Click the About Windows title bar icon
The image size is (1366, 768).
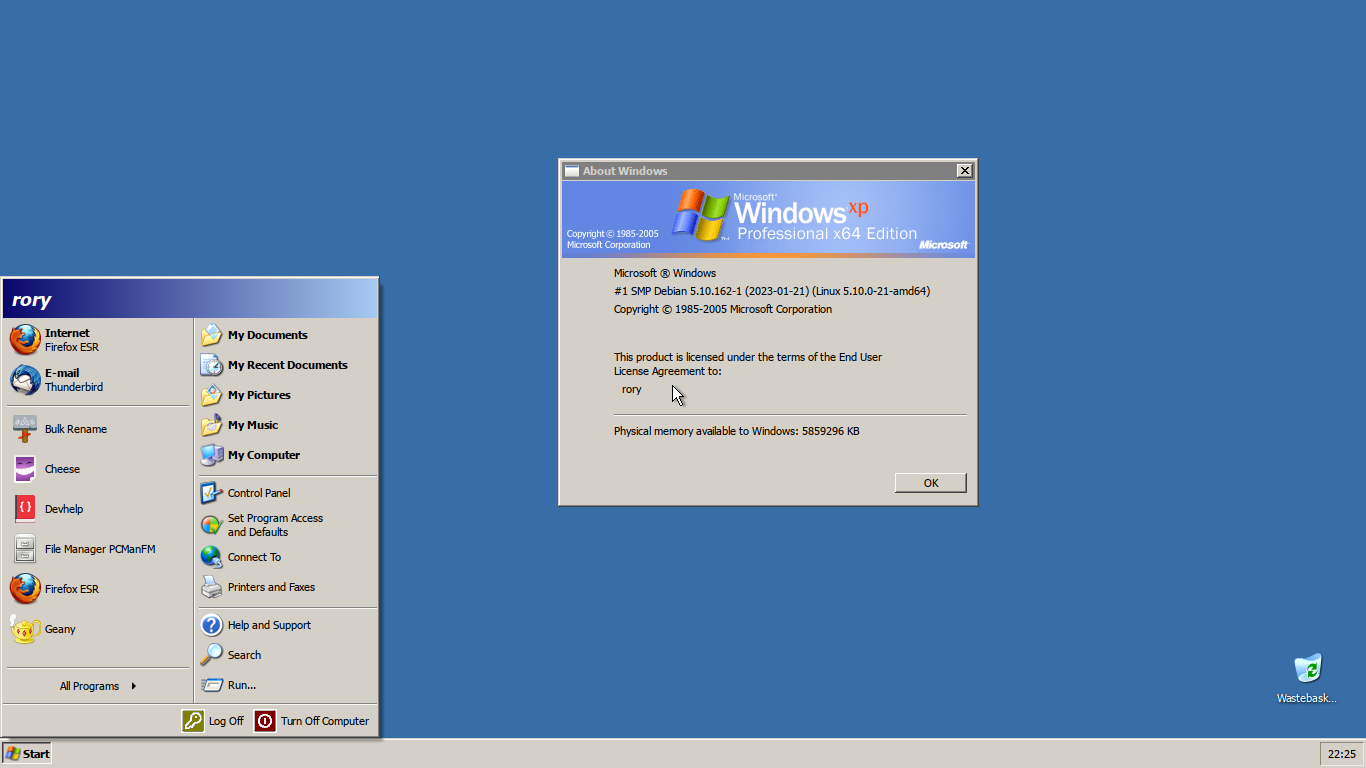[x=572, y=171]
